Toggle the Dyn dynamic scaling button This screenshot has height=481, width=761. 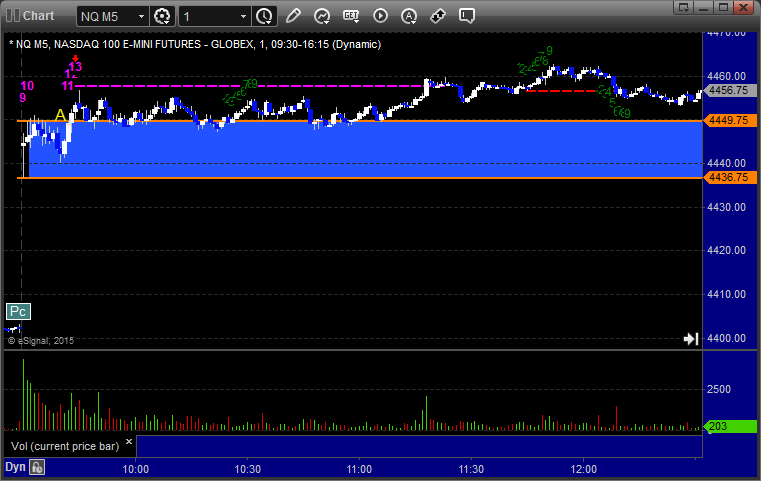[15, 467]
